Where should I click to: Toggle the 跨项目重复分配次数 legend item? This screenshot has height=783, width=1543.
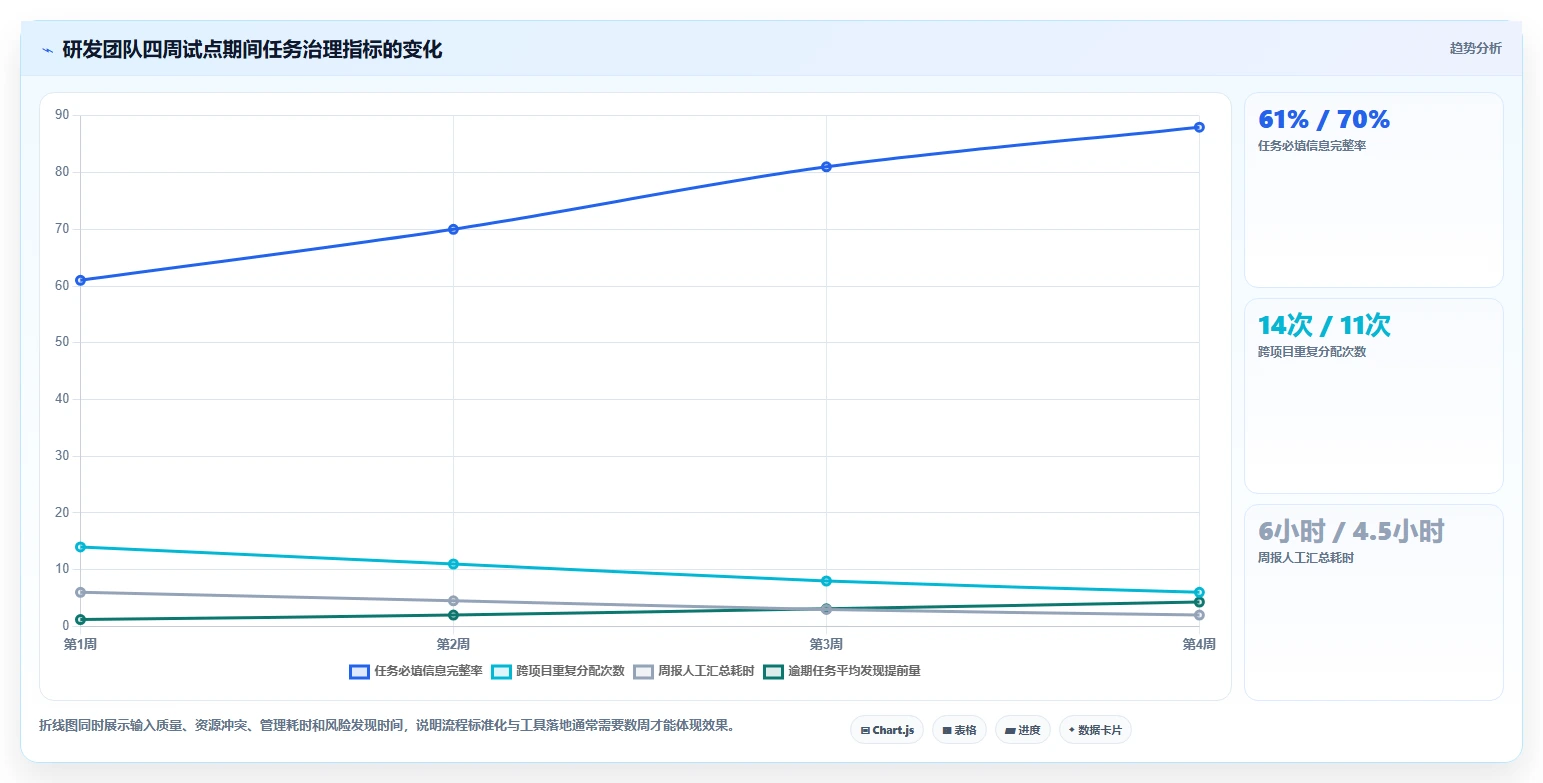tap(558, 671)
